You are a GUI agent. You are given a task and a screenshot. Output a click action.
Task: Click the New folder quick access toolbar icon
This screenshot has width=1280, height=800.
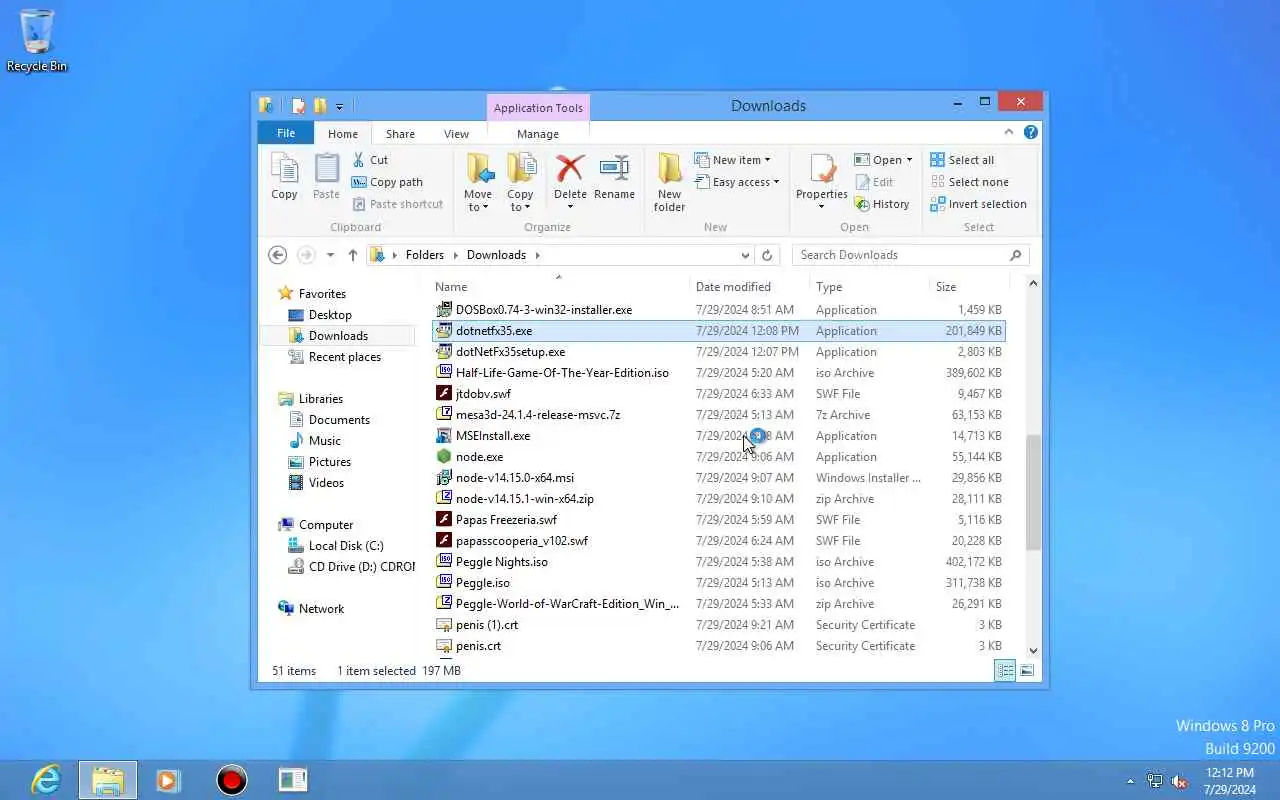(320, 106)
